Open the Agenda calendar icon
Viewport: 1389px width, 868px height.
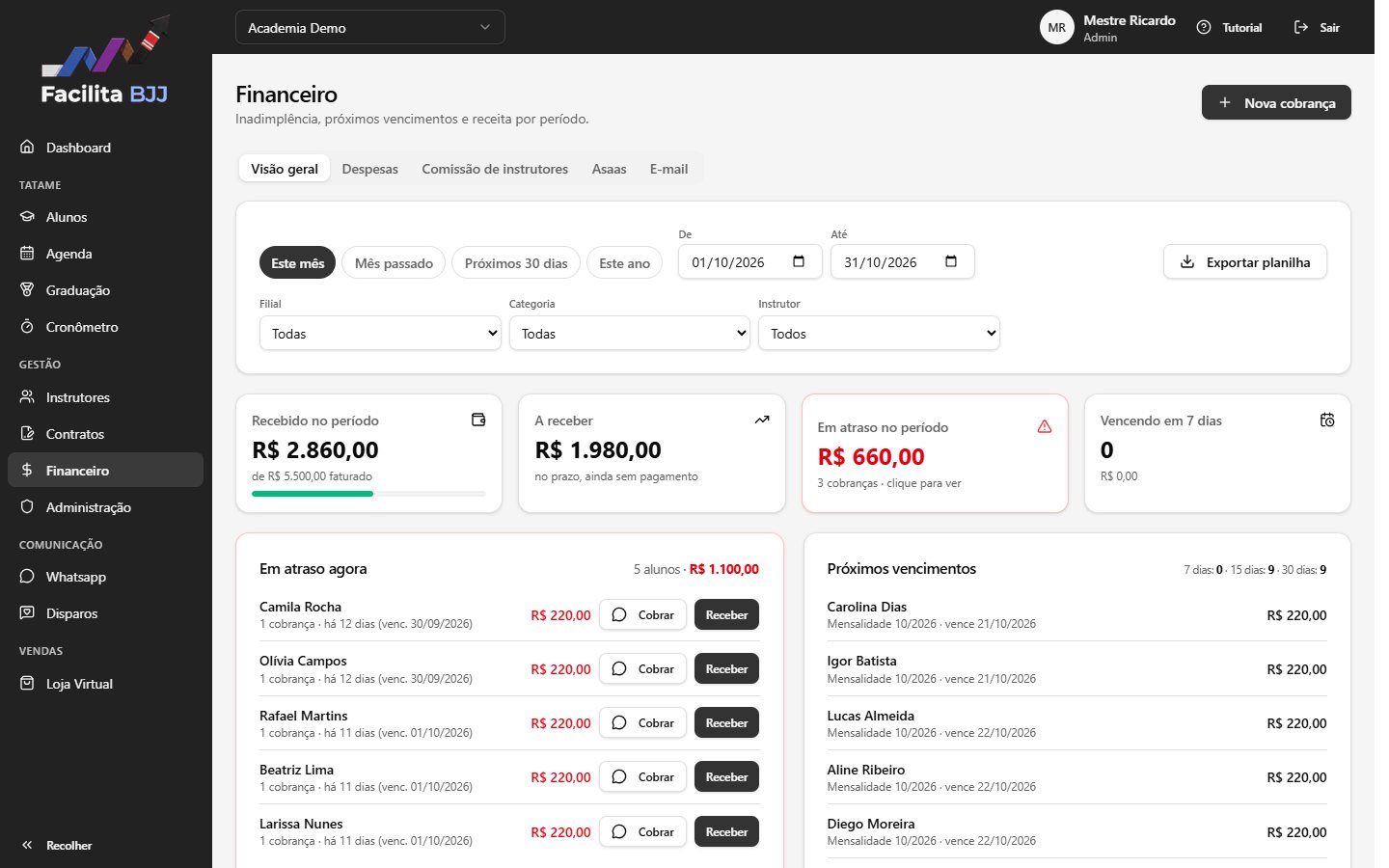[x=27, y=254]
